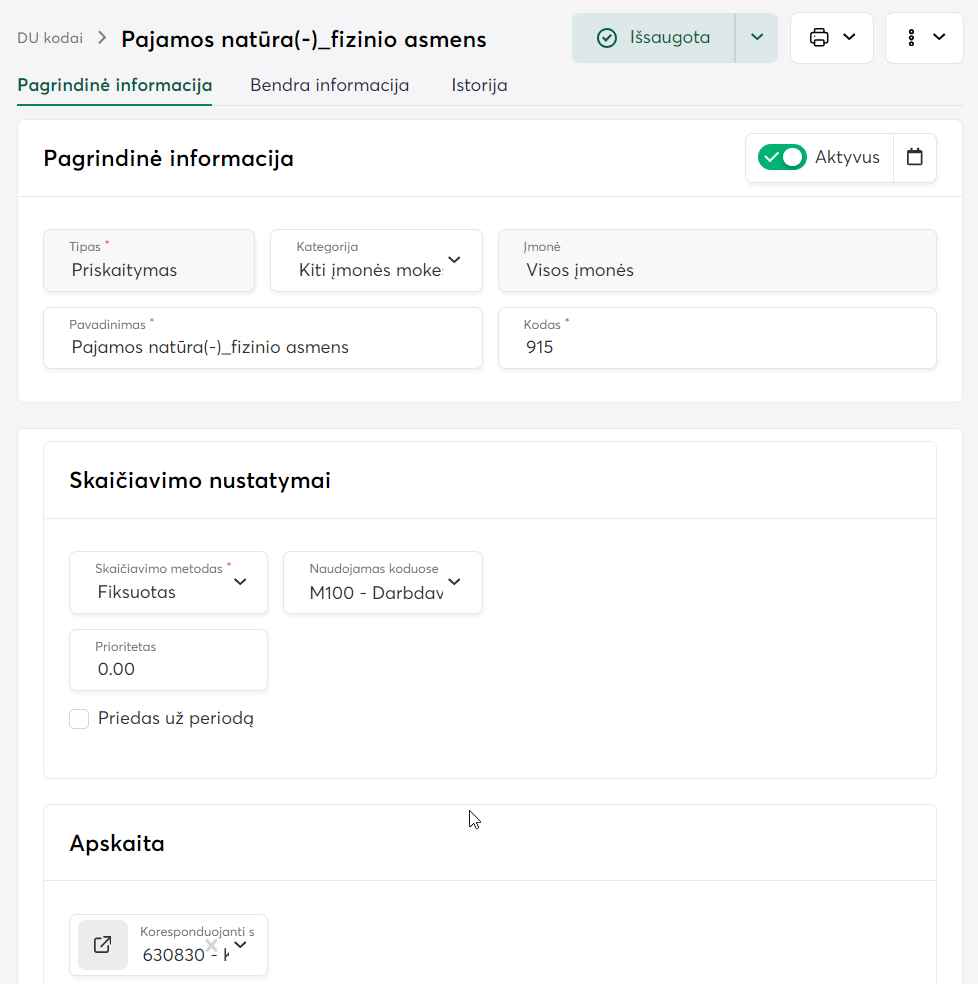This screenshot has width=978, height=984.
Task: Open linked account via external link icon
Action: (103, 945)
